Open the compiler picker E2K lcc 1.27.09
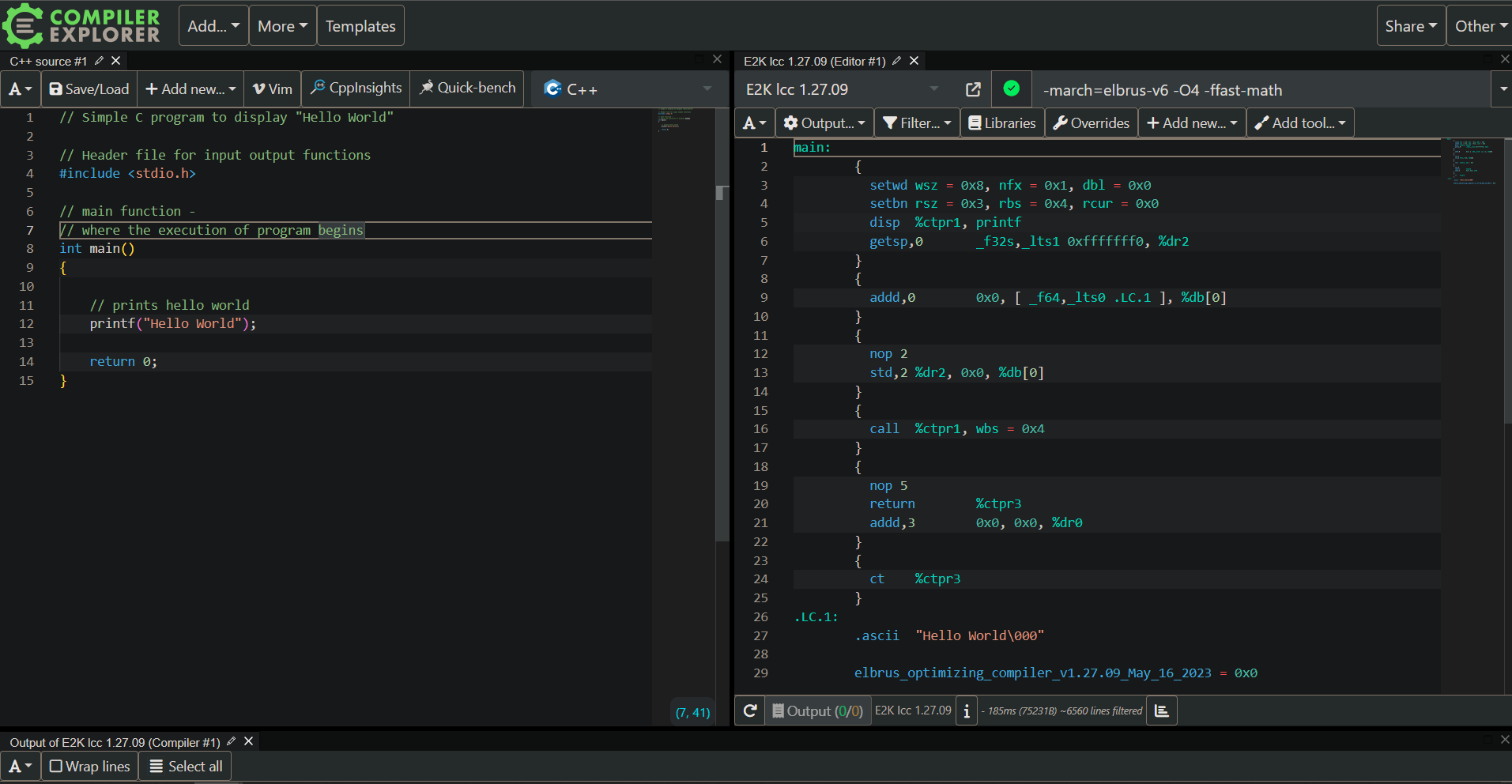 click(x=843, y=89)
